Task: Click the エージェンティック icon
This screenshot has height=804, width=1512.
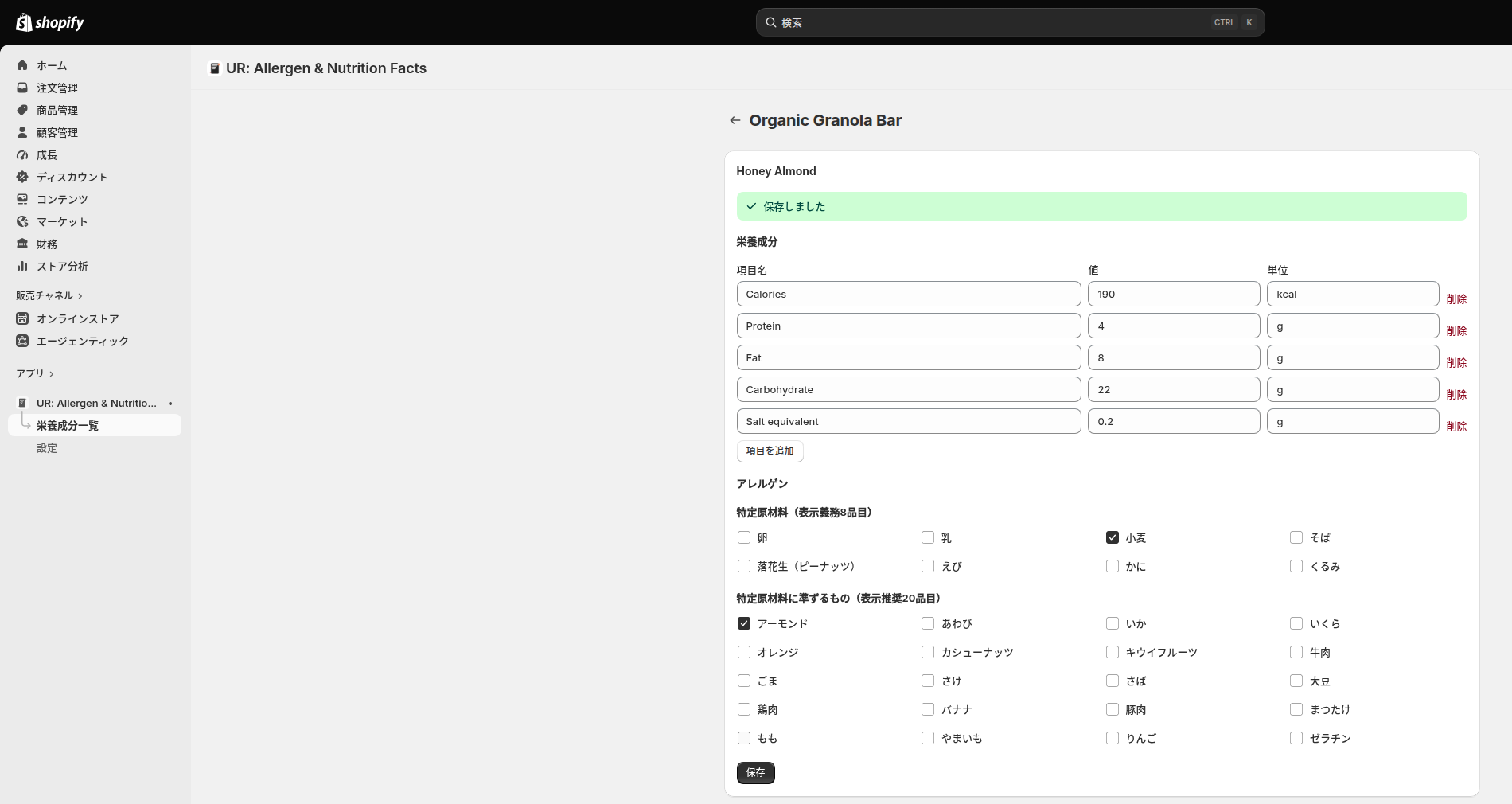Action: pyautogui.click(x=22, y=341)
